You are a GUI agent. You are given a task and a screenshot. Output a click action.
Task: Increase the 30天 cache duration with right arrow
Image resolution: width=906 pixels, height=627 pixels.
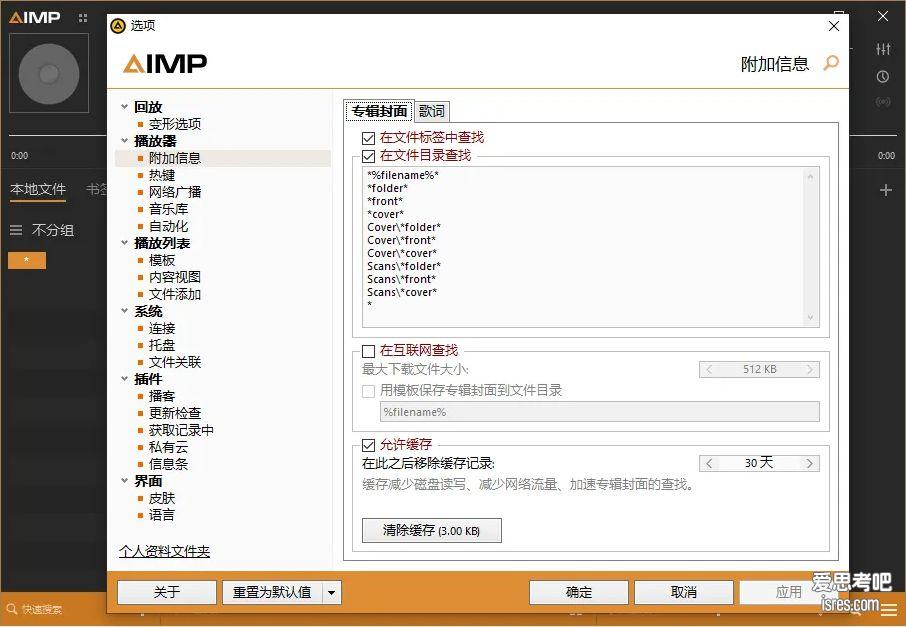(810, 463)
